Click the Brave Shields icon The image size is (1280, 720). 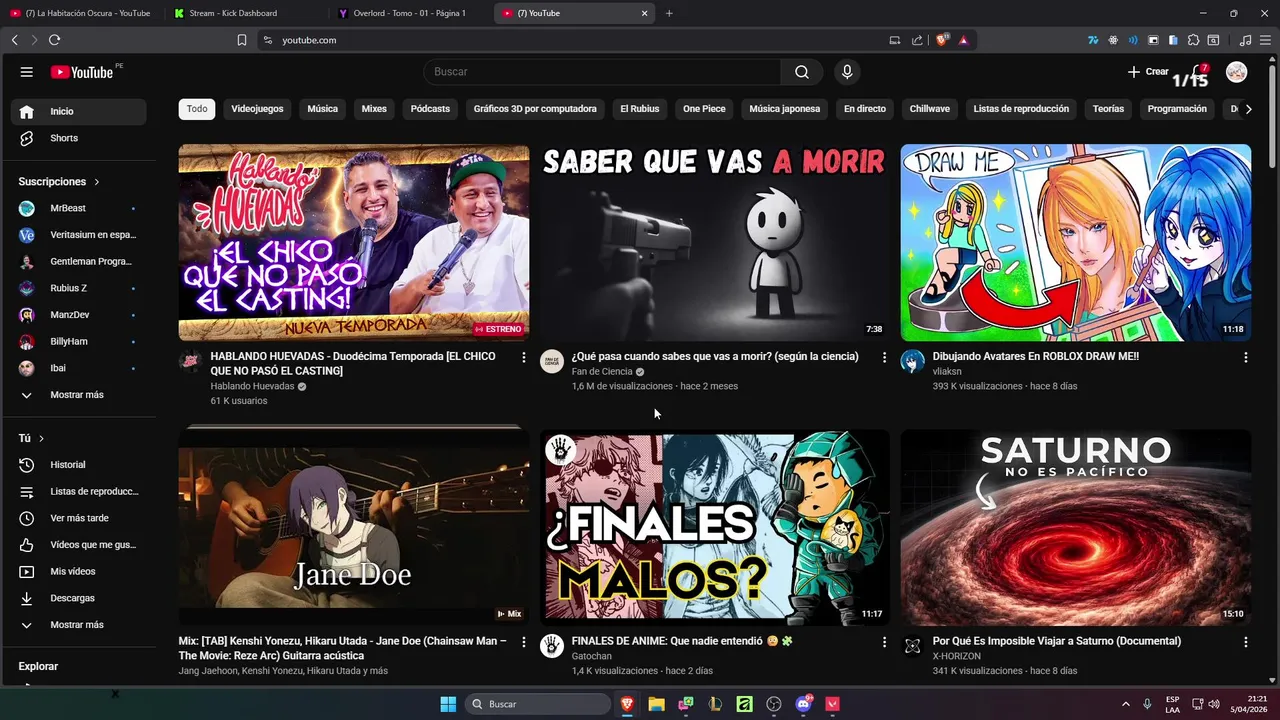(x=942, y=40)
